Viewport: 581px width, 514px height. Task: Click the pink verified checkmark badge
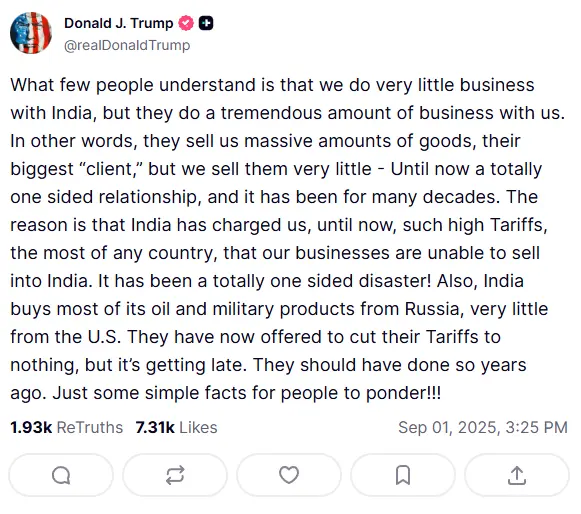point(186,23)
